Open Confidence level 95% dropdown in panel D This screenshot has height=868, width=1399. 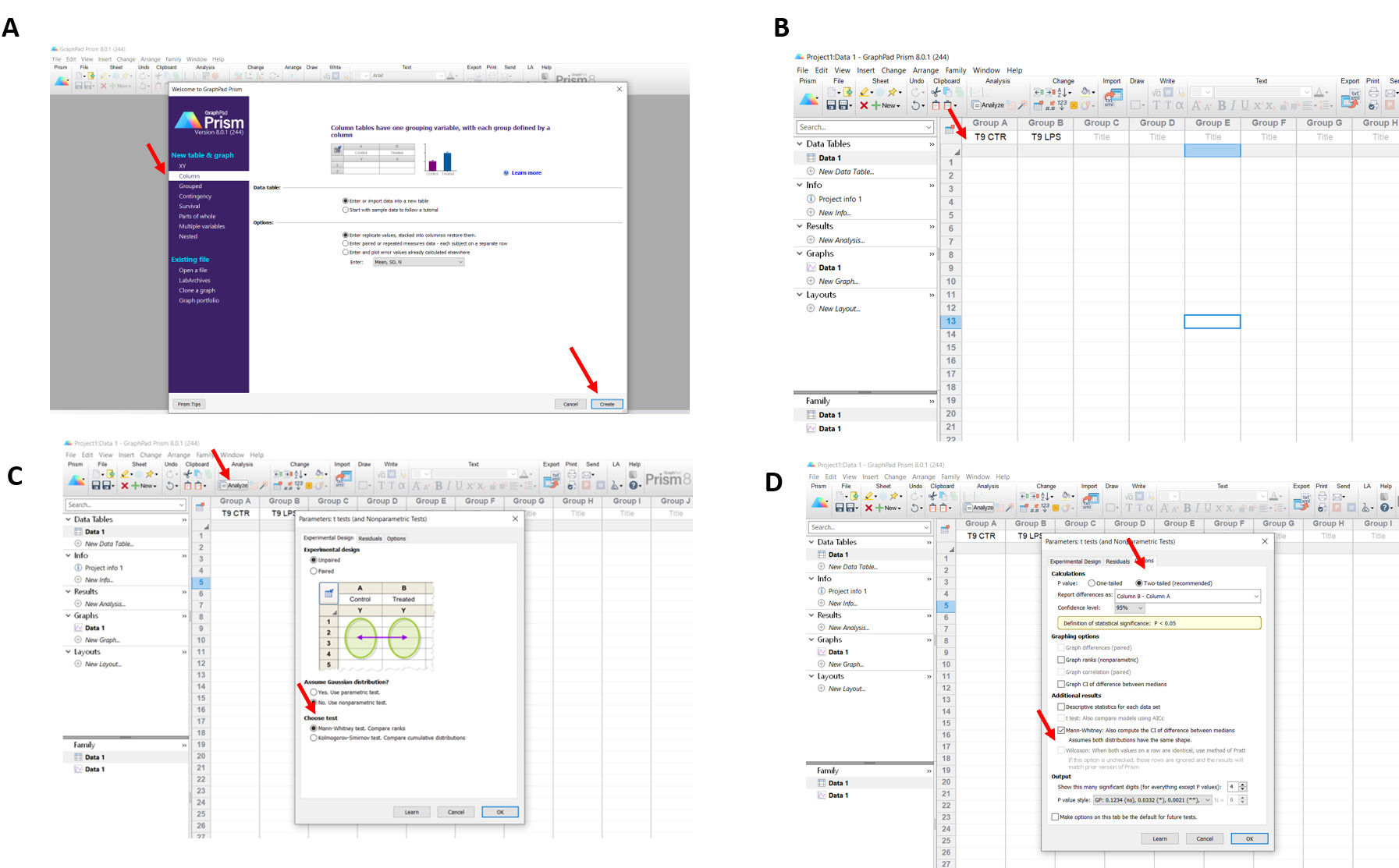point(1130,608)
